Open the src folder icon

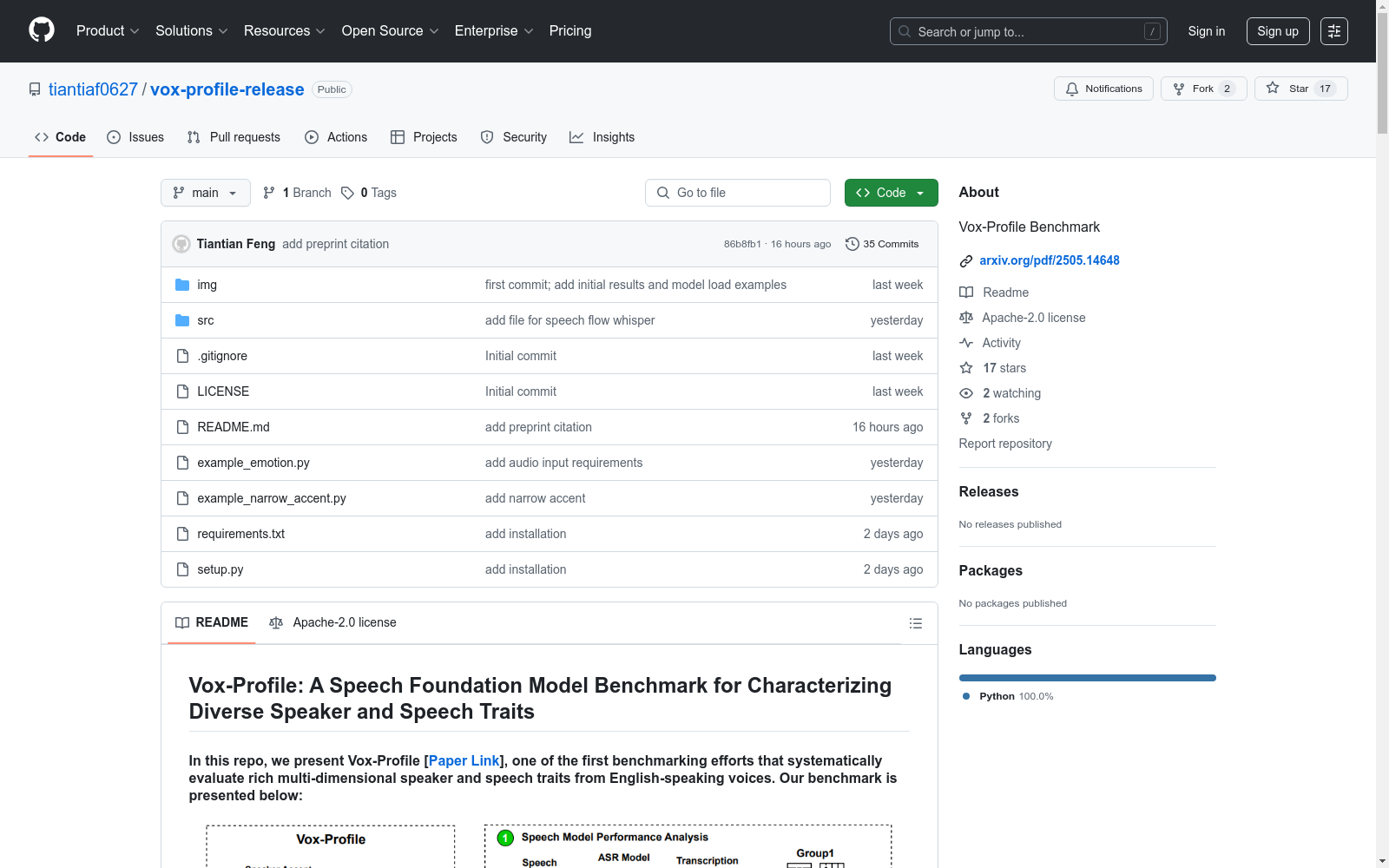pyautogui.click(x=182, y=320)
